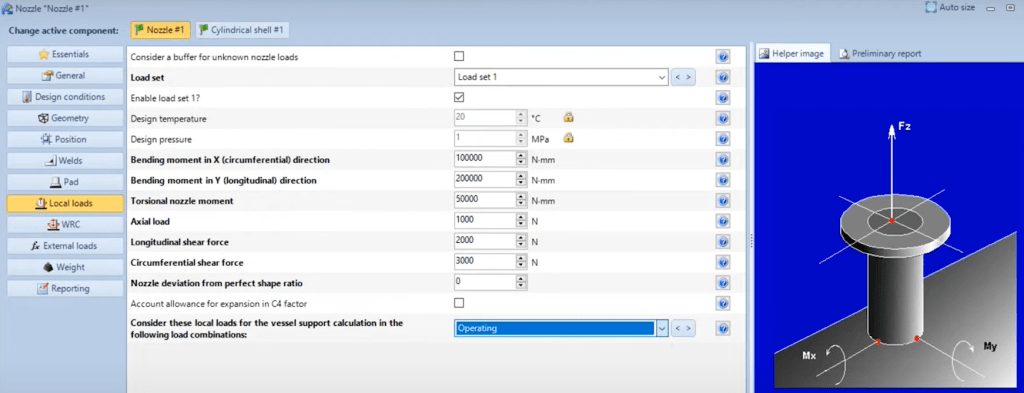Open the Reporting section
Screen dimensions: 1024x393
pyautogui.click(x=65, y=289)
